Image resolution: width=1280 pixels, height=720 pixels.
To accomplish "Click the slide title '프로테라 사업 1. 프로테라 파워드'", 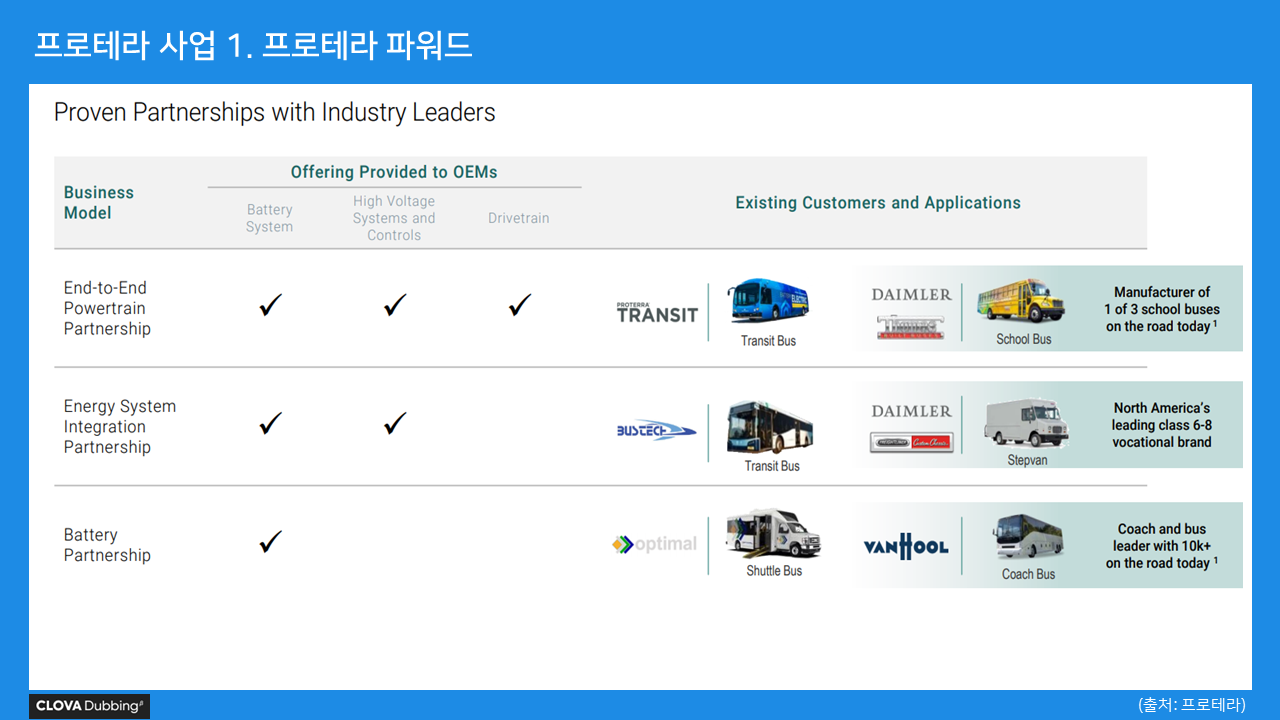I will [x=253, y=45].
